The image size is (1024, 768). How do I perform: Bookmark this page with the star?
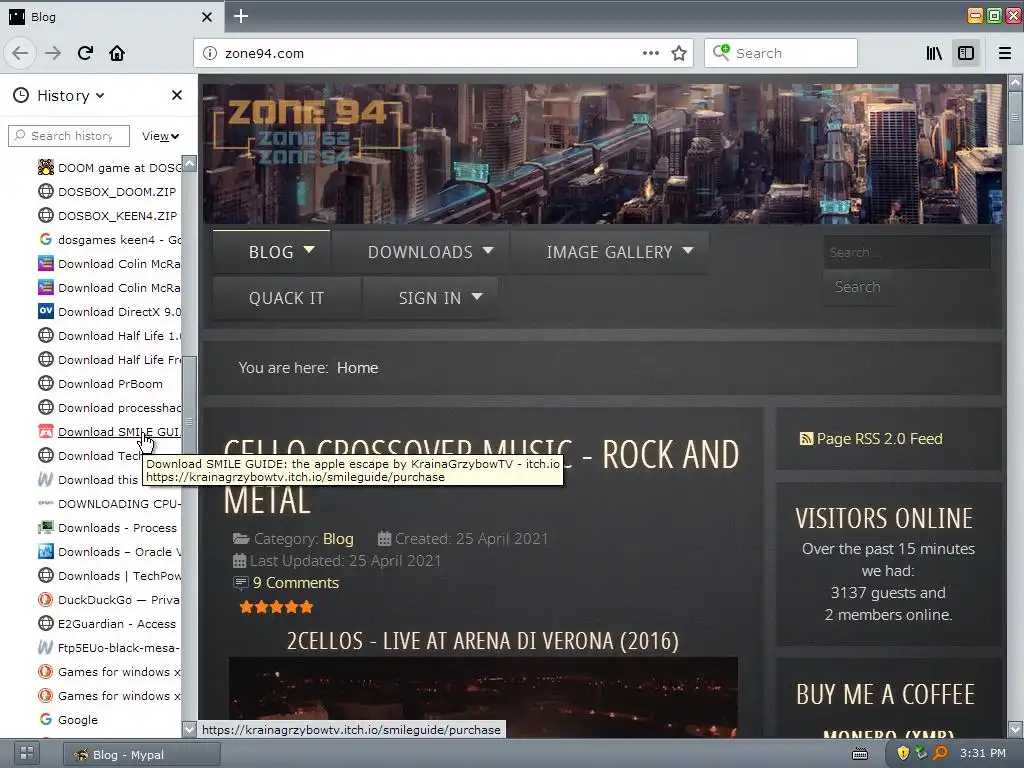pos(679,53)
